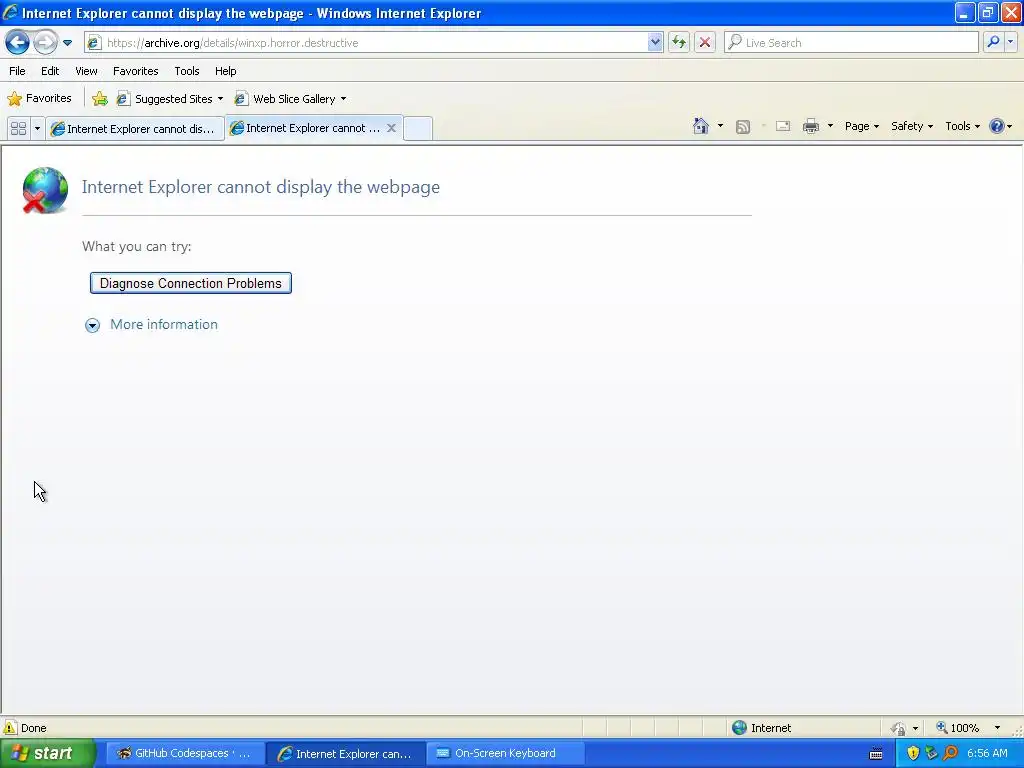Click the Windows Start button
Viewport: 1024px width, 768px height.
click(x=47, y=753)
